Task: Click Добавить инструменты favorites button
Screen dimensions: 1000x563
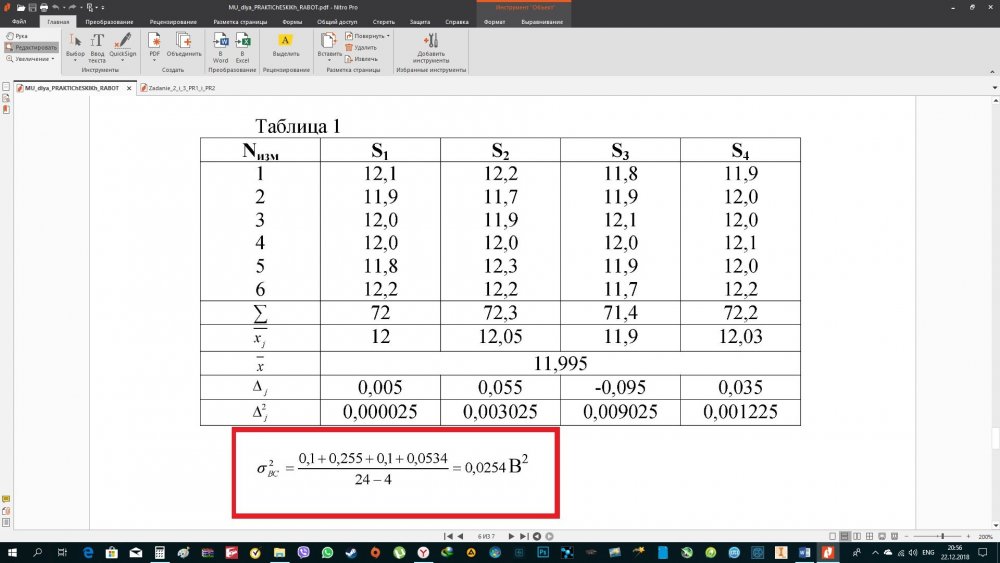Action: tap(431, 47)
